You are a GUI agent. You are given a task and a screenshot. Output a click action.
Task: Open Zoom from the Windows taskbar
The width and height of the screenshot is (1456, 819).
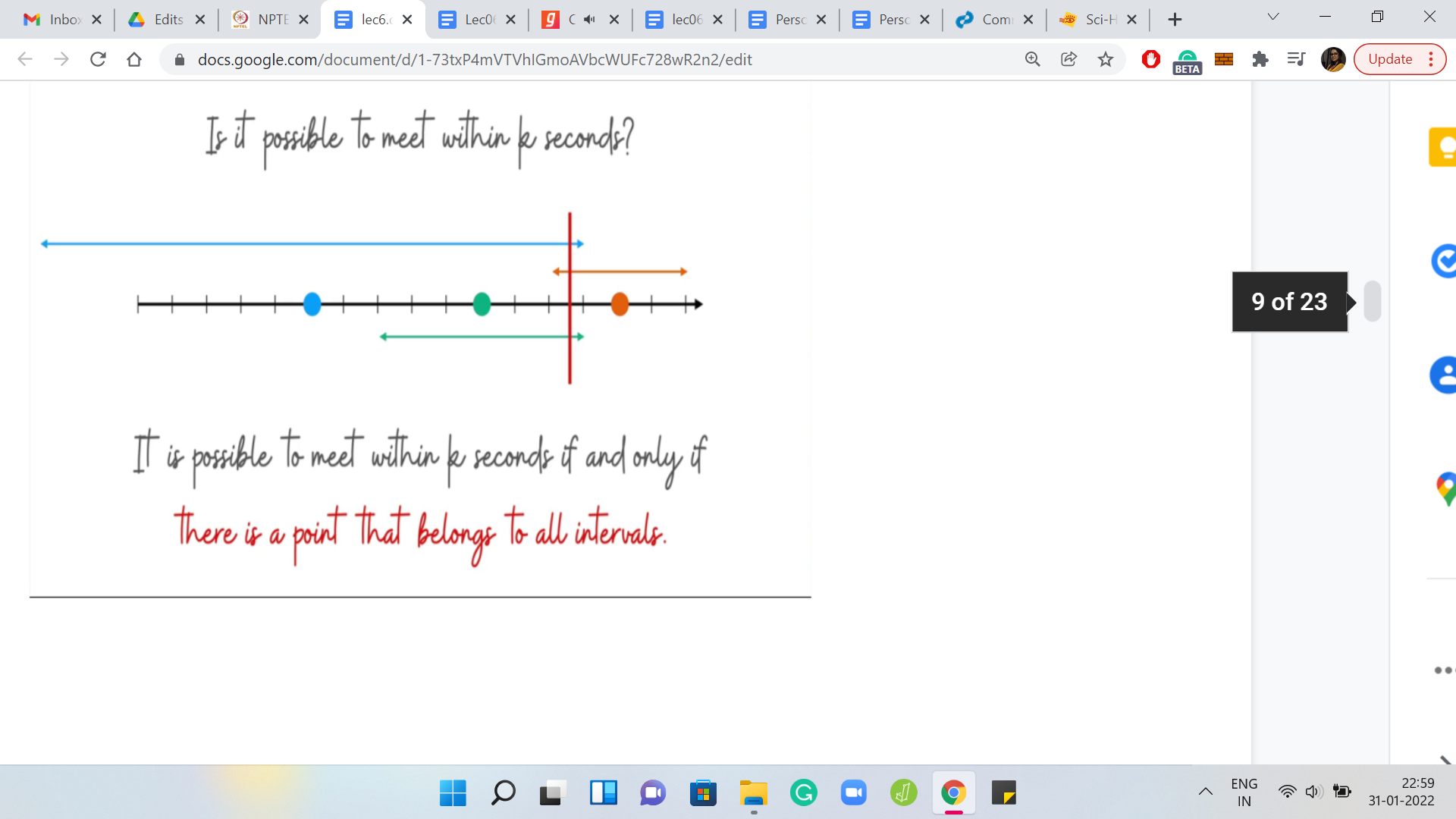pyautogui.click(x=854, y=793)
